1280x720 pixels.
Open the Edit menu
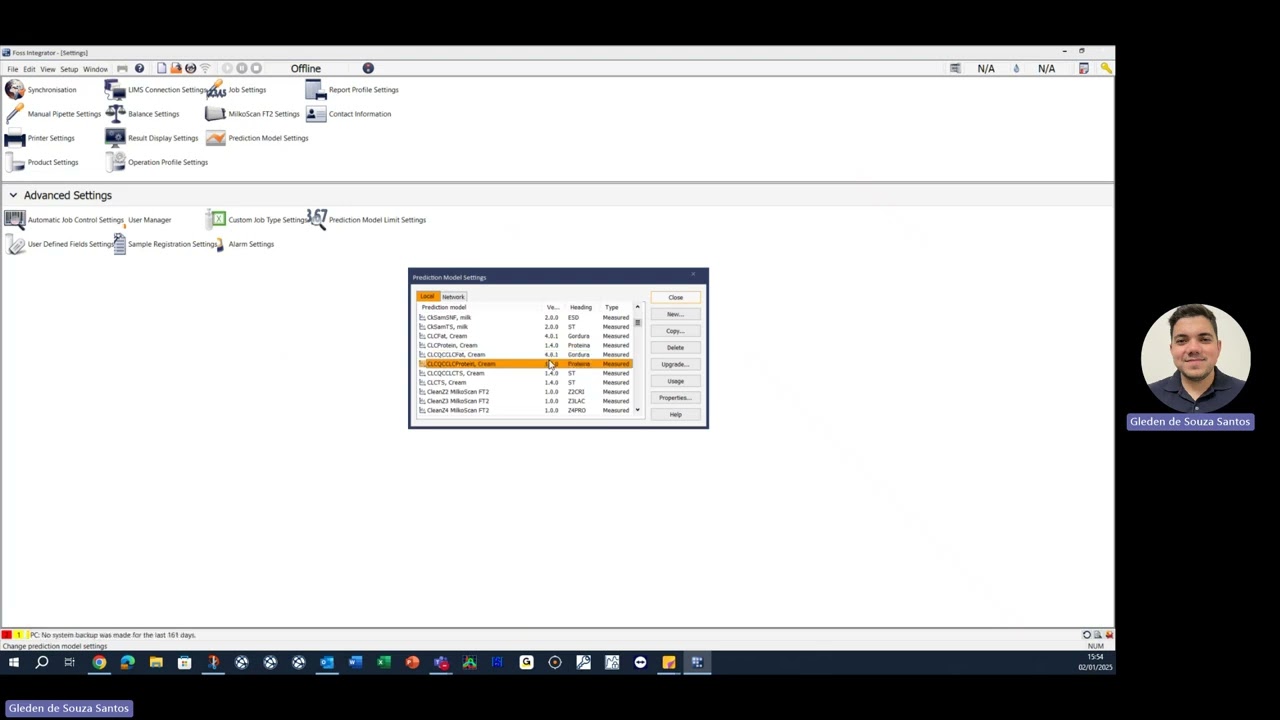point(29,69)
